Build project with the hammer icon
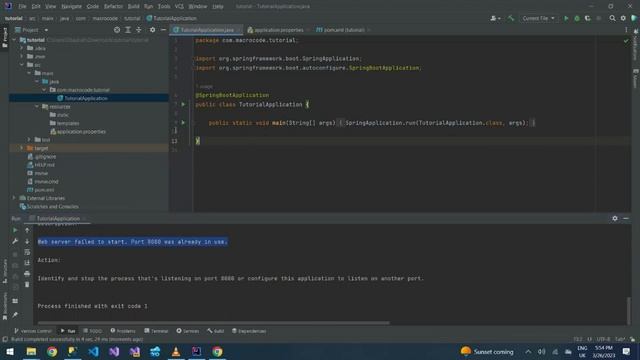The height and width of the screenshot is (360, 640). point(511,18)
